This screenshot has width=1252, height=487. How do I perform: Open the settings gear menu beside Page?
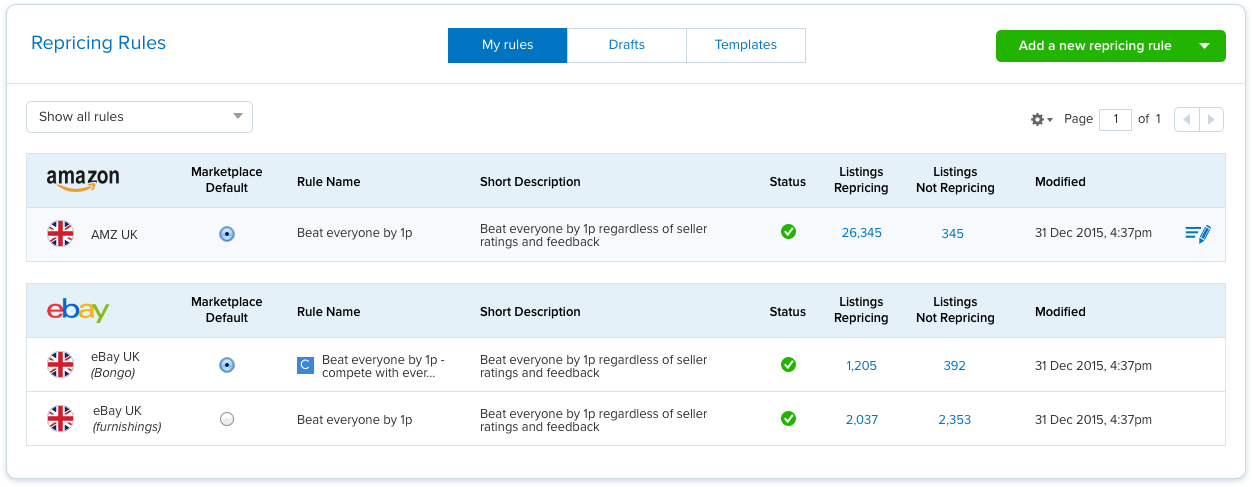point(1041,119)
